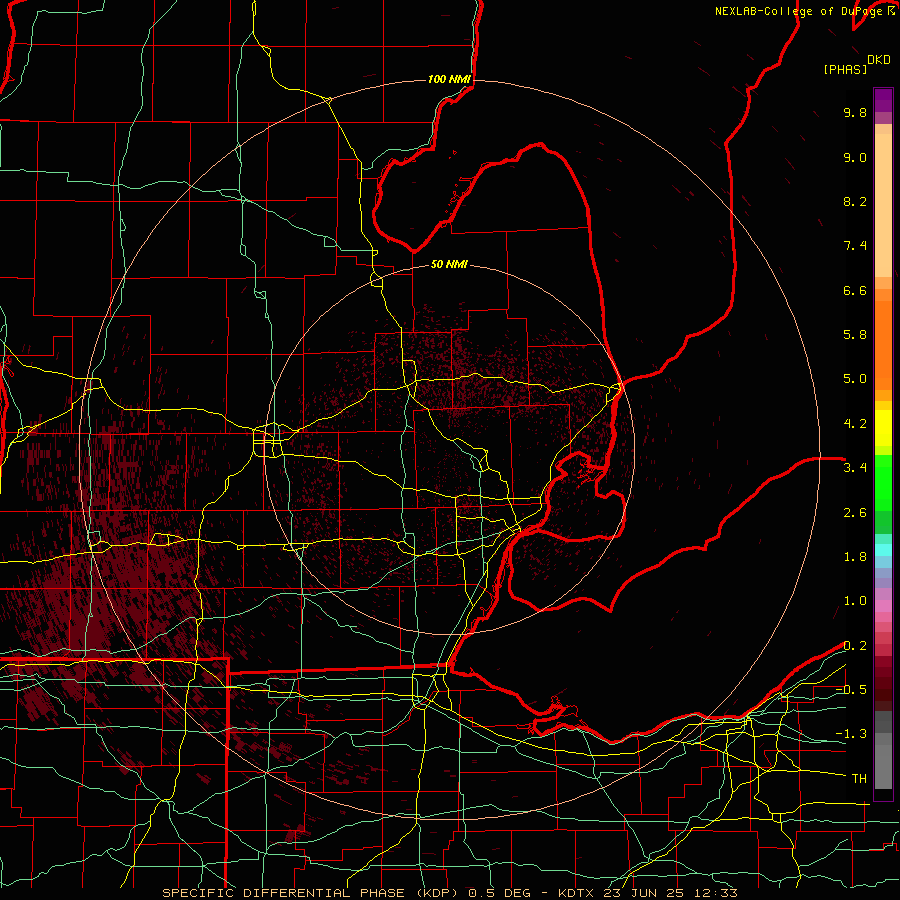
Task: Pick the bright yellow color bar segment
Action: click(883, 428)
